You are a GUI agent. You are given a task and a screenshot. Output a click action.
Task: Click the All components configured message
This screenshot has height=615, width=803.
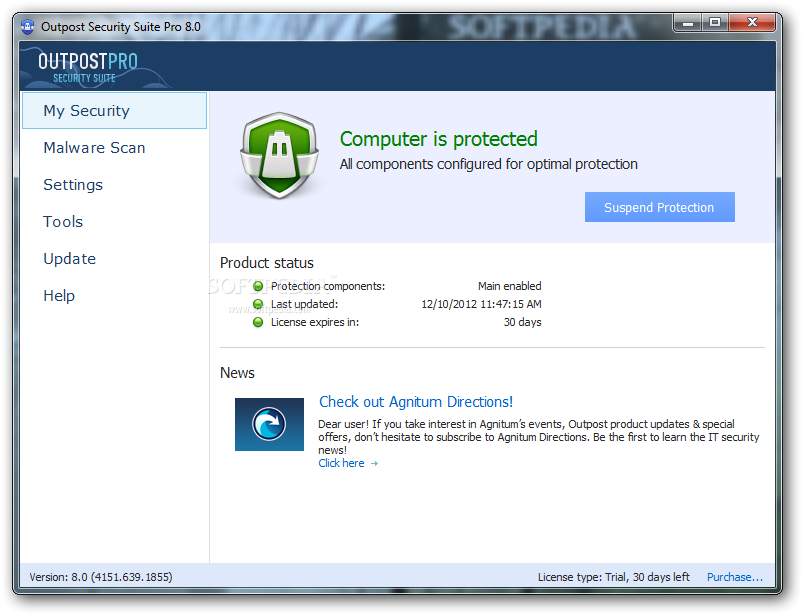(x=489, y=164)
